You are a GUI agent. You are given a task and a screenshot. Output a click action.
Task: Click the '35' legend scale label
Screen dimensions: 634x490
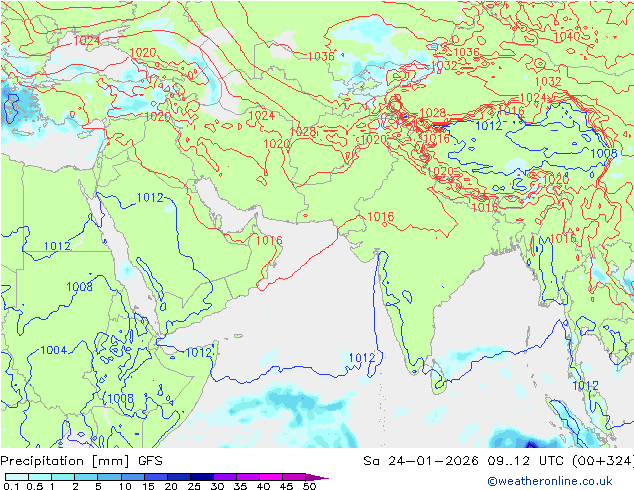[x=240, y=486]
